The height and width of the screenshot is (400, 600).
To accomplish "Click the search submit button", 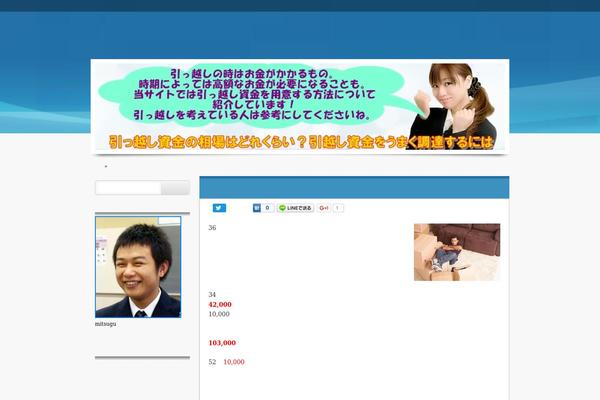I will click(x=175, y=188).
